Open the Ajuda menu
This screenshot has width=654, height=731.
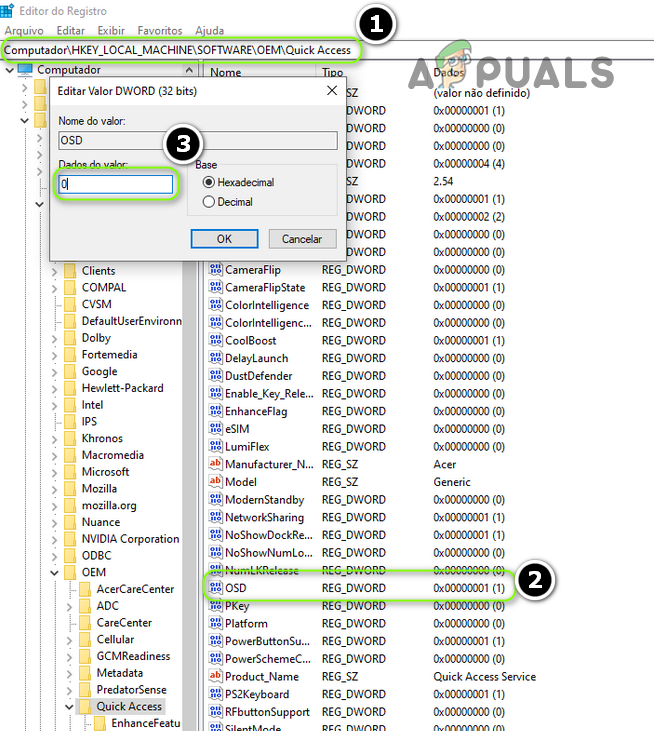[x=209, y=31]
